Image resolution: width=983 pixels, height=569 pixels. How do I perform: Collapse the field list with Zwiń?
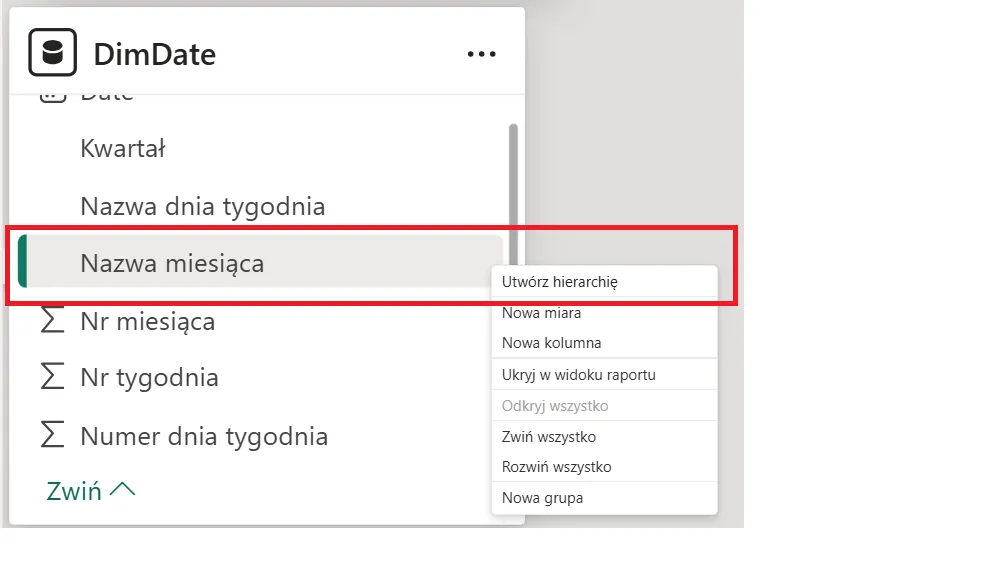pyautogui.click(x=74, y=491)
